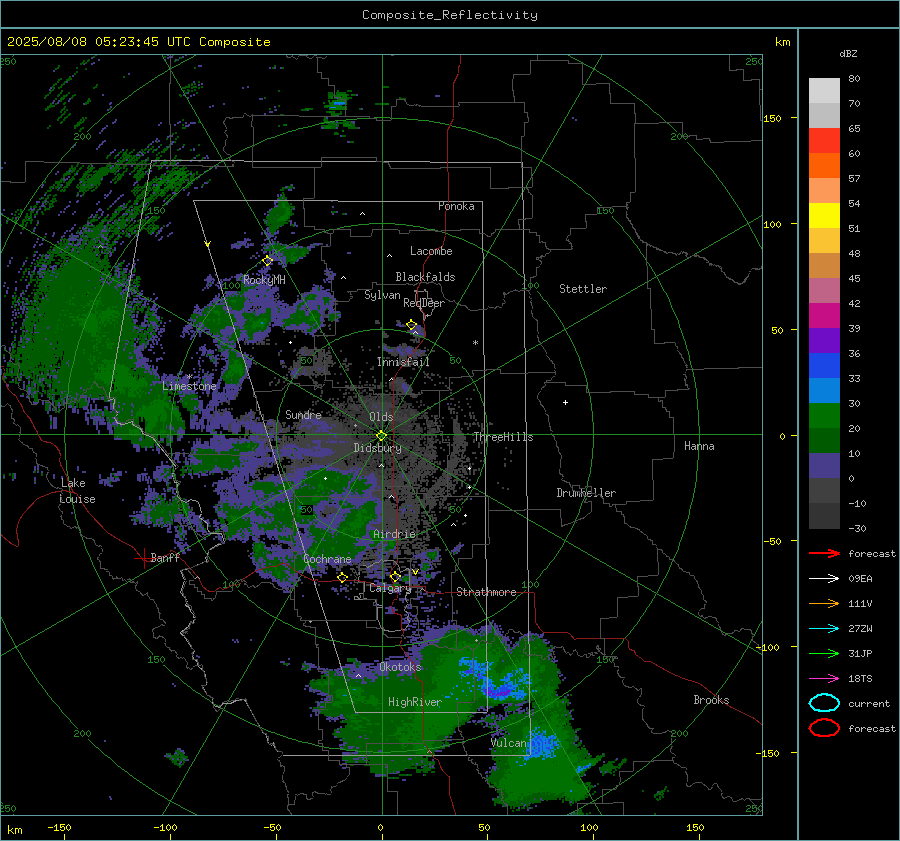
Task: Click the red cross marker beside Banff
Action: [x=143, y=558]
